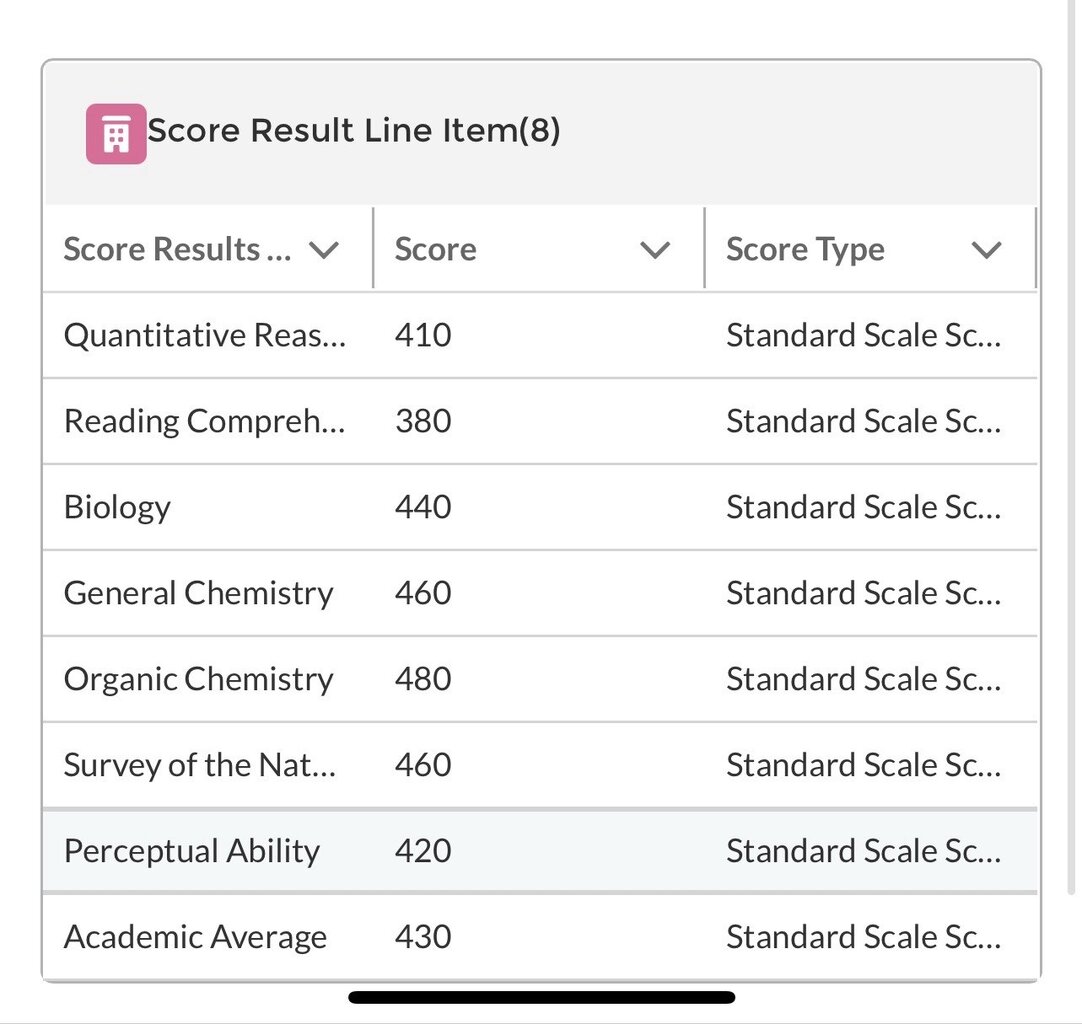Image resolution: width=1082 pixels, height=1024 pixels.
Task: Select the General Chemistry row name
Action: click(198, 593)
